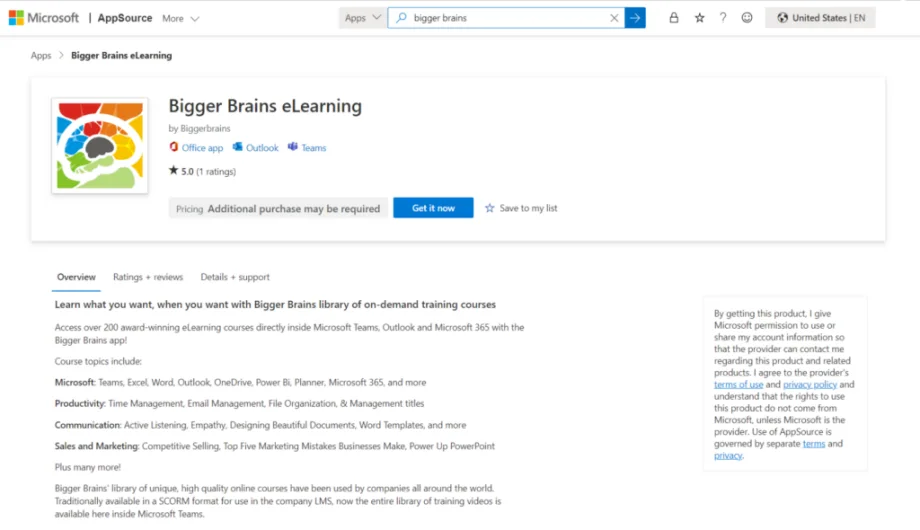The height and width of the screenshot is (530, 920).
Task: Open the Apps search category dropdown
Action: coord(363,18)
